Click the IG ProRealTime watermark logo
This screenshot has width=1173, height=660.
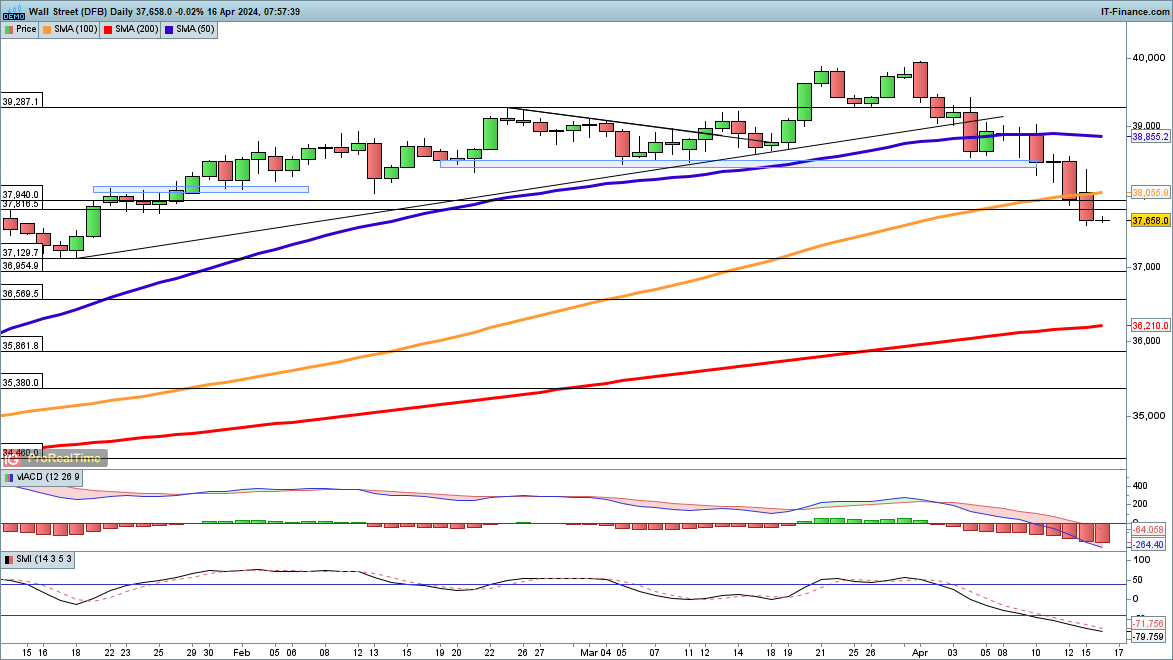[x=54, y=458]
